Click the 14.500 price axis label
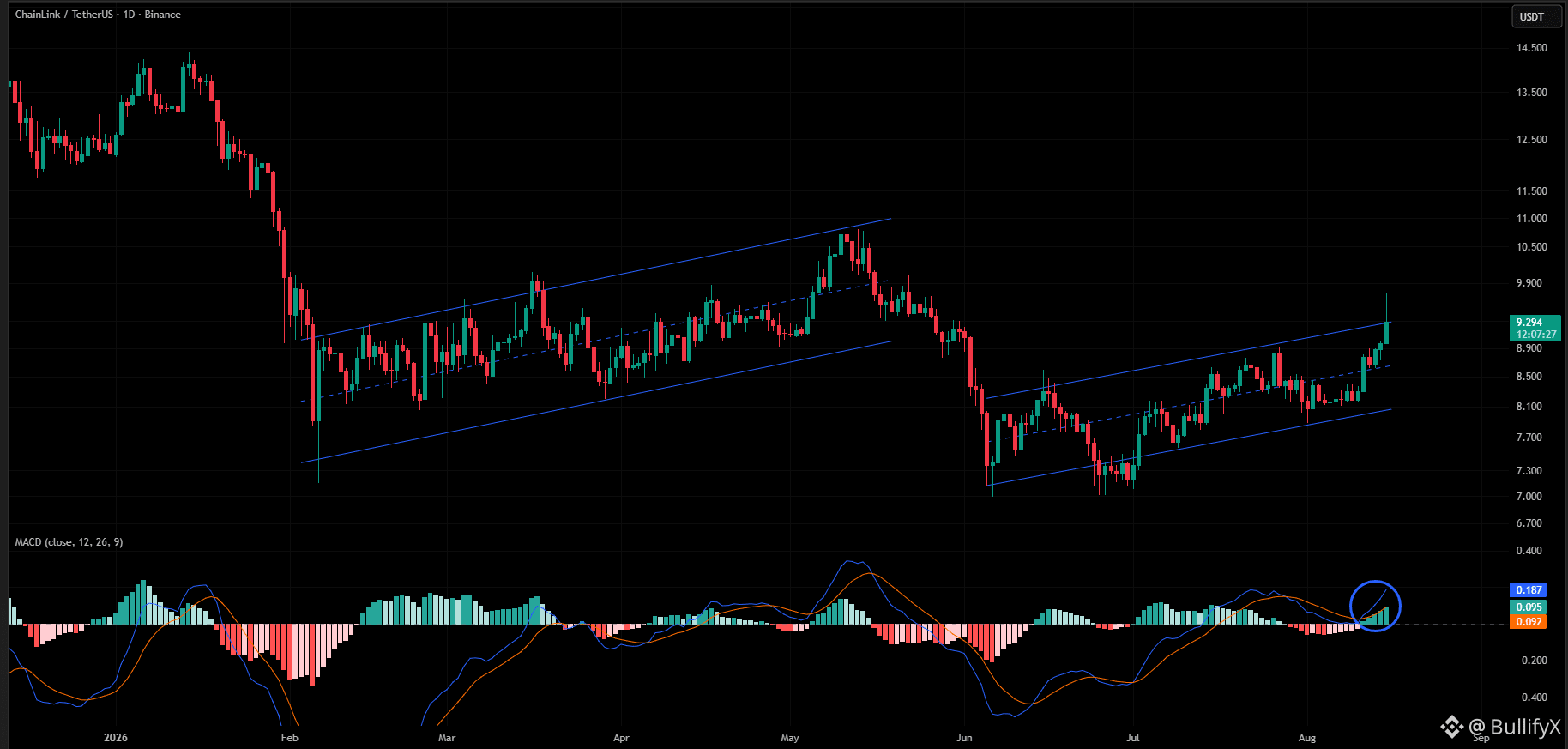The width and height of the screenshot is (1568, 749). (1532, 48)
